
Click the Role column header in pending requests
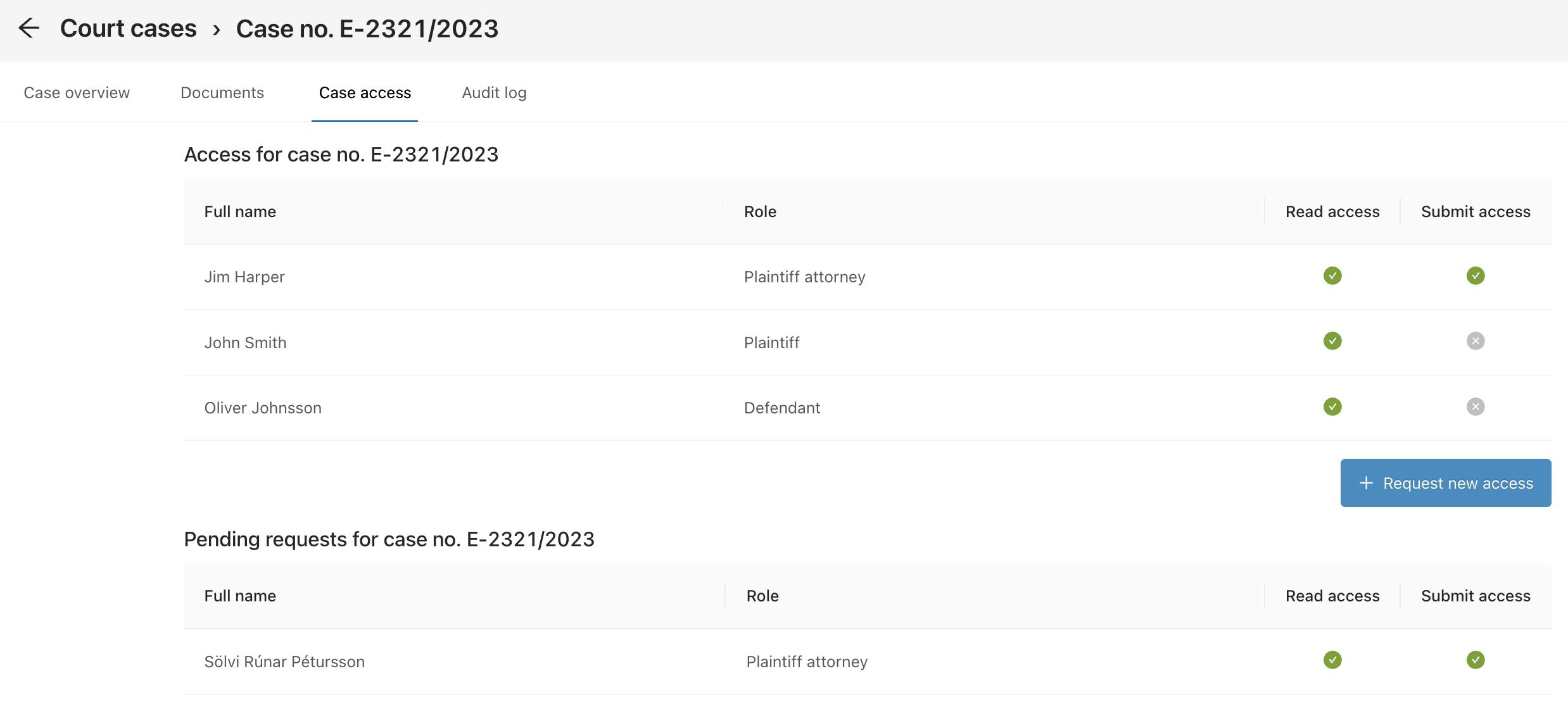[762, 596]
